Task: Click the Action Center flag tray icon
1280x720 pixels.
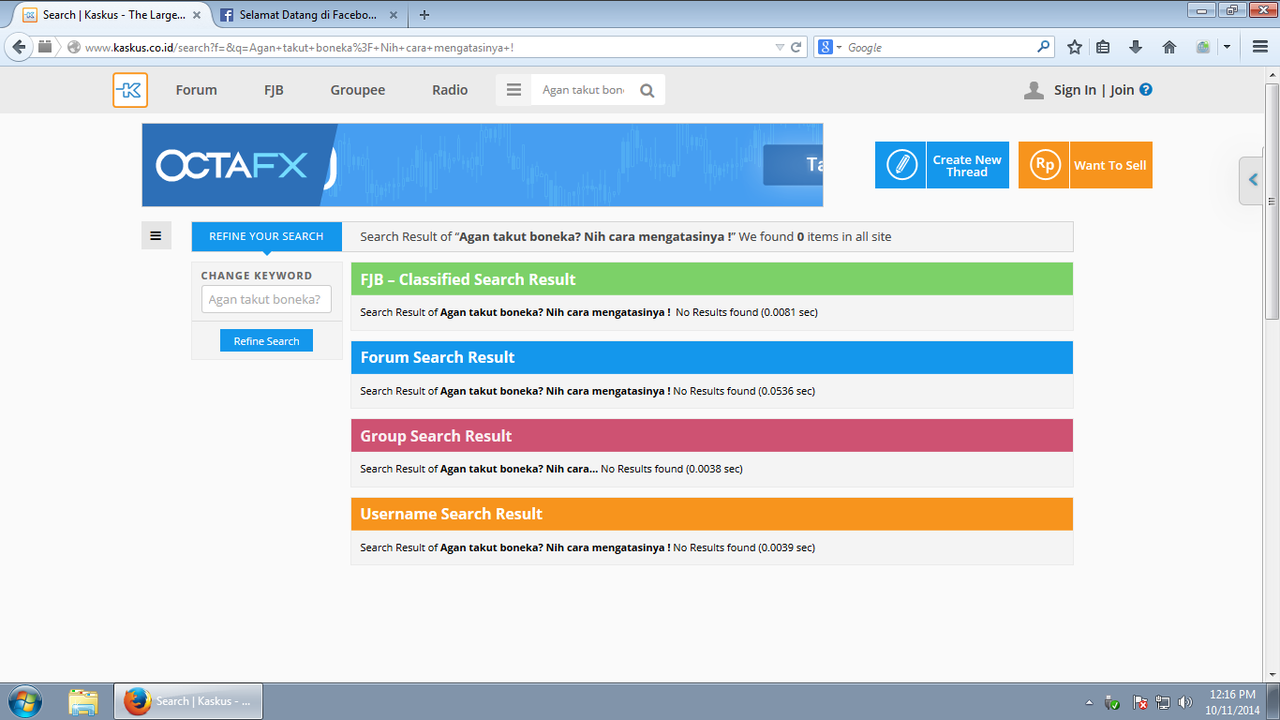Action: pyautogui.click(x=1139, y=702)
